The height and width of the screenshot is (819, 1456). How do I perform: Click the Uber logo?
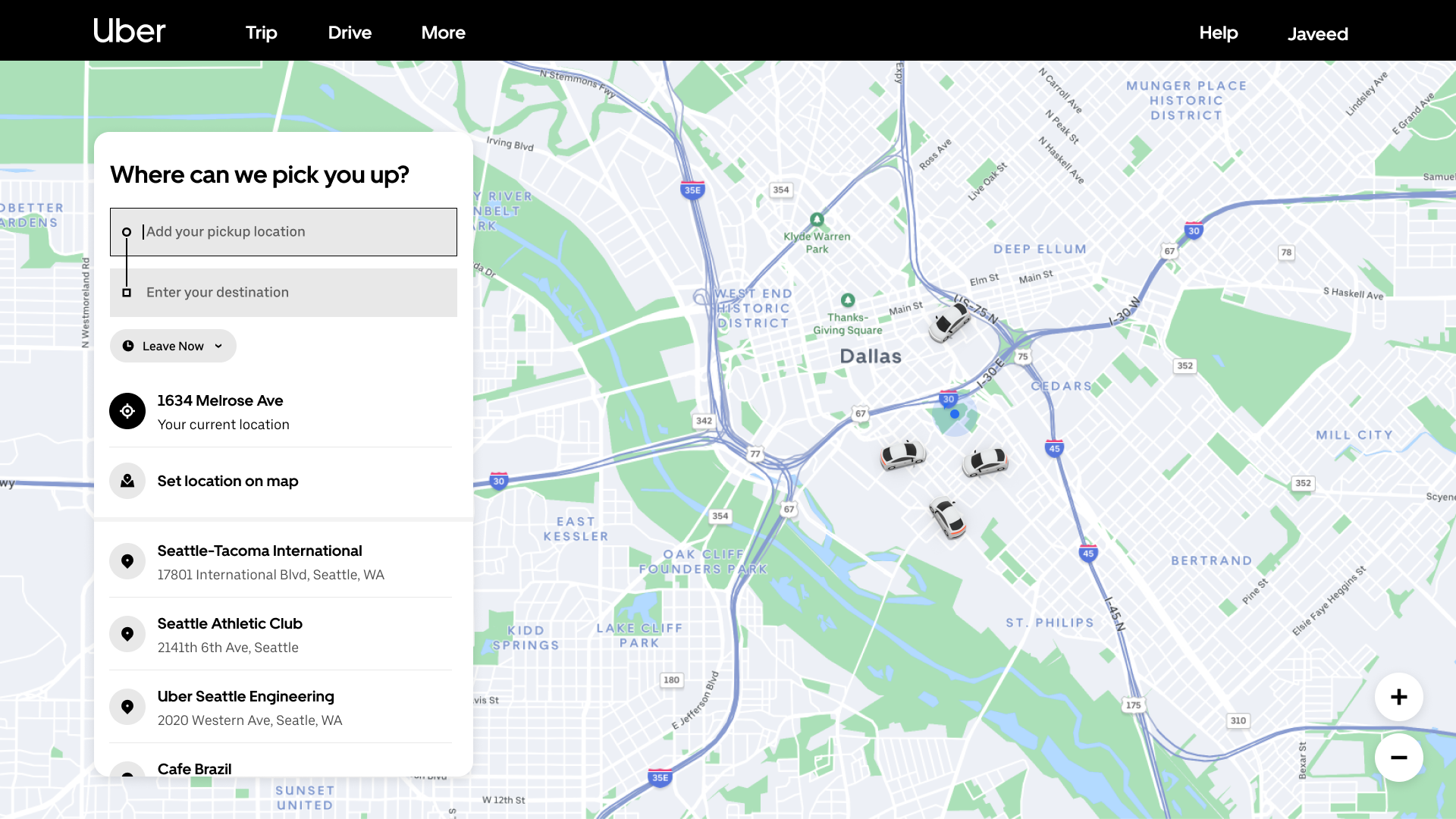pos(129,31)
